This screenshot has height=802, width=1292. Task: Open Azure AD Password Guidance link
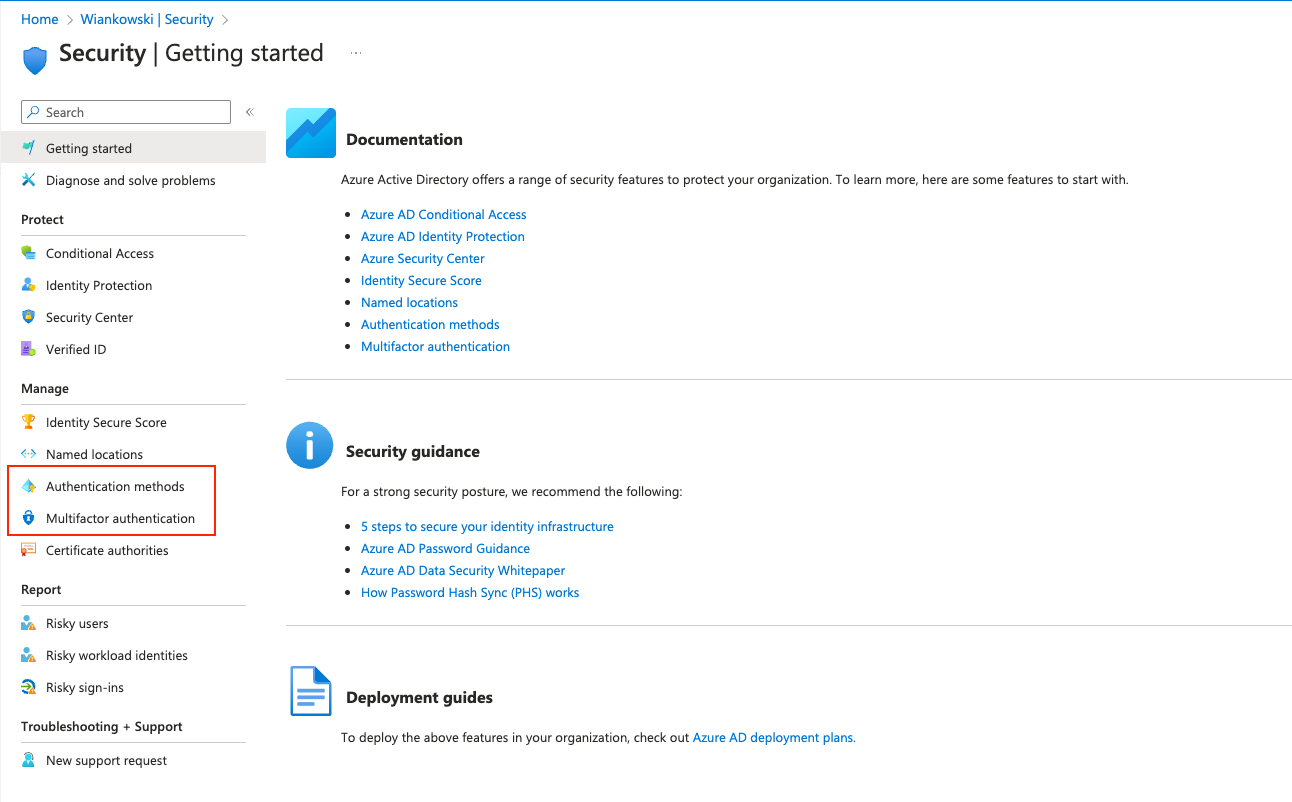click(x=445, y=548)
